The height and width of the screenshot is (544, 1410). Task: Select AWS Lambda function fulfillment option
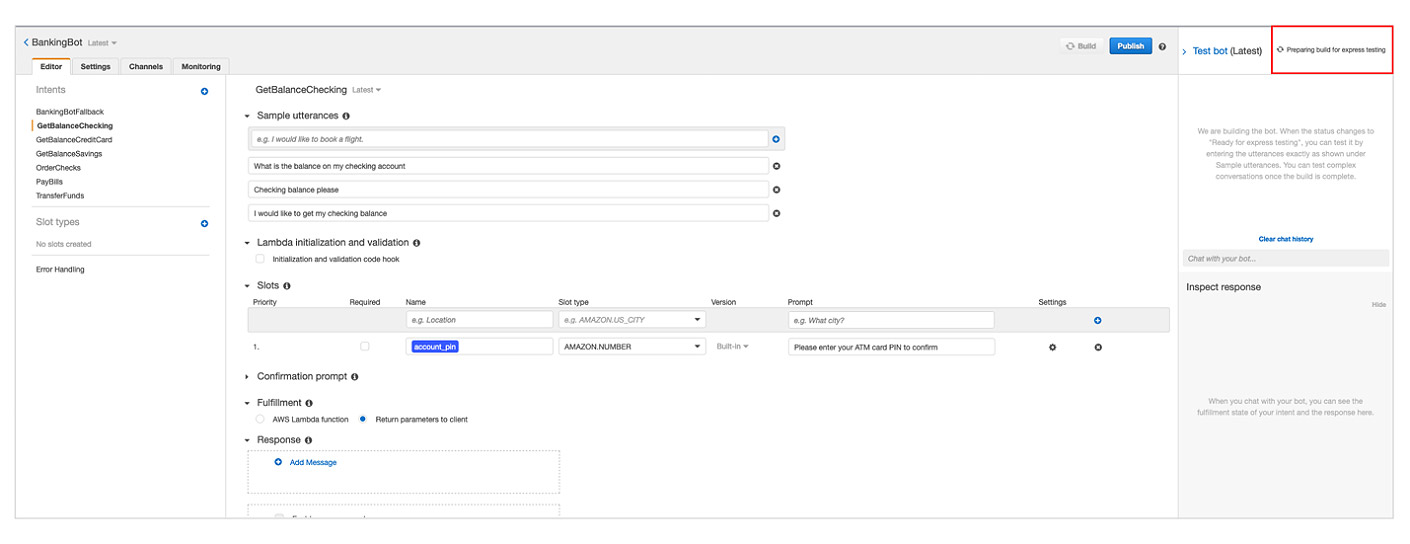click(x=260, y=419)
